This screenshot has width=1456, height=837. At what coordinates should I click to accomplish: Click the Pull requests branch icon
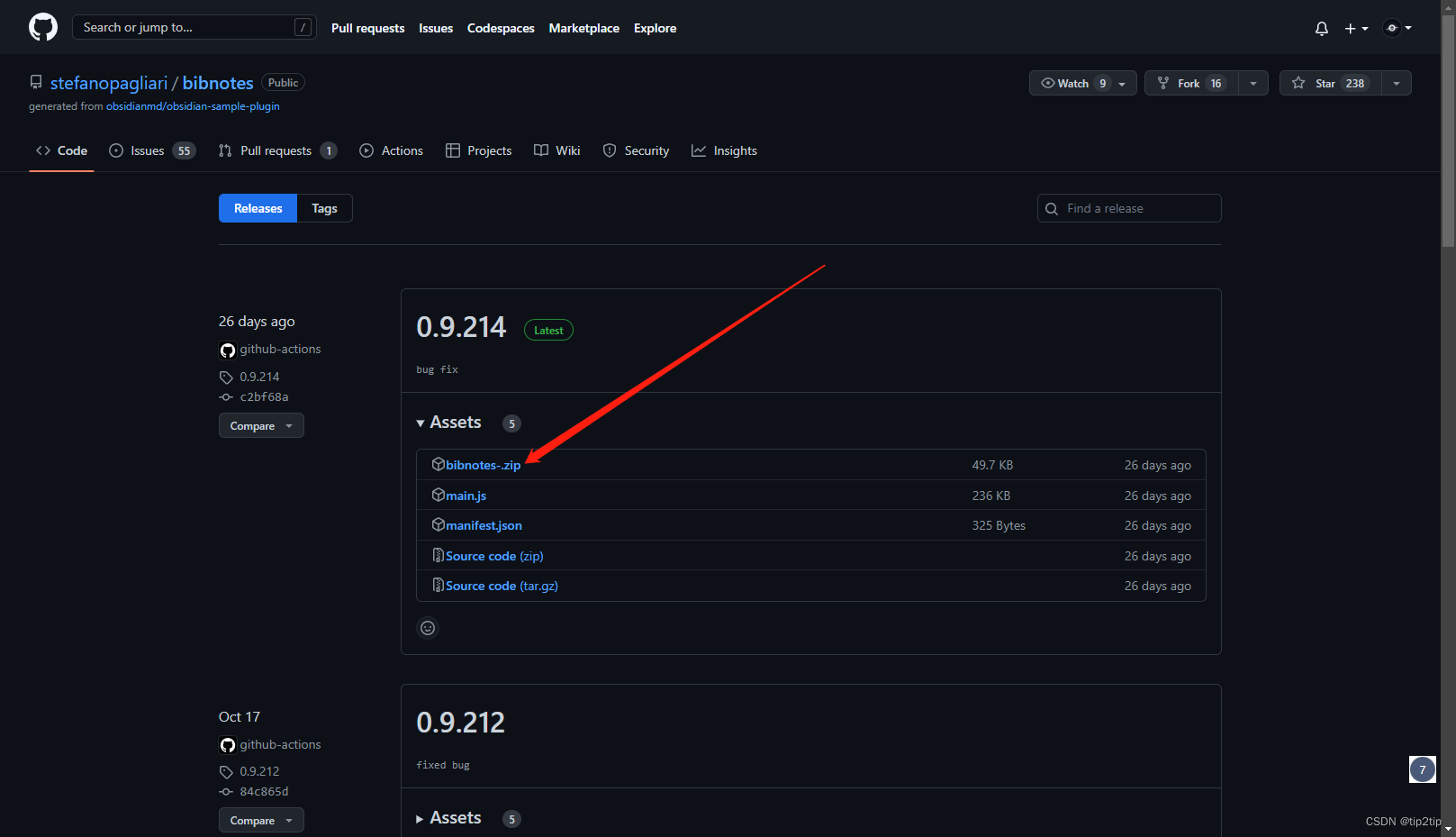point(225,150)
